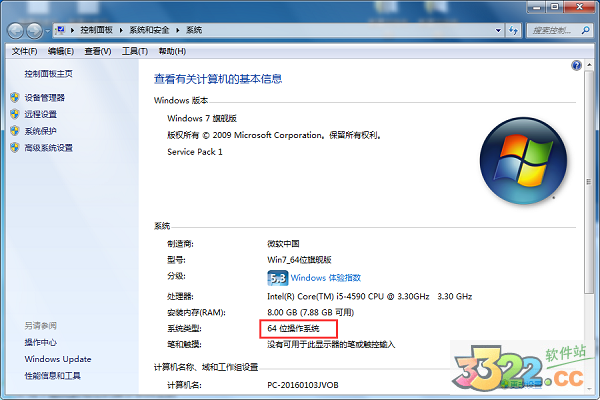Click the copyright line 版权所有 2009 Microsoft Corporation
This screenshot has width=600, height=400.
pos(274,135)
